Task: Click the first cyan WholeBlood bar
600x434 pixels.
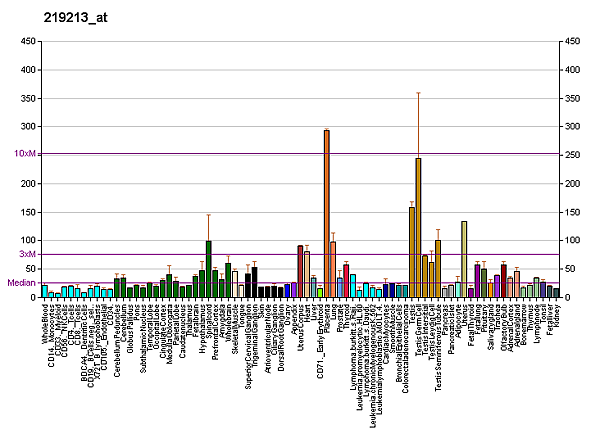Action: click(x=45, y=291)
